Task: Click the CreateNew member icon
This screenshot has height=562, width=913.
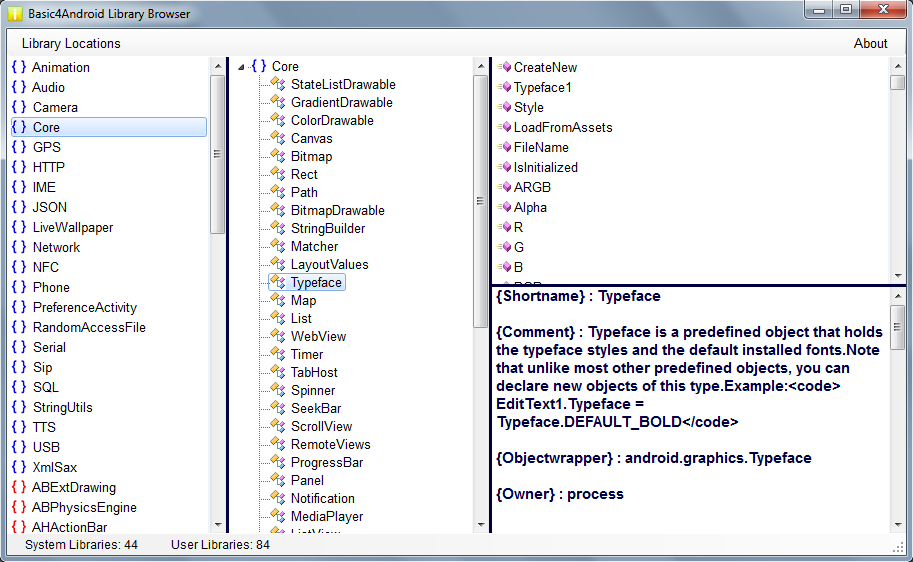Action: [505, 67]
